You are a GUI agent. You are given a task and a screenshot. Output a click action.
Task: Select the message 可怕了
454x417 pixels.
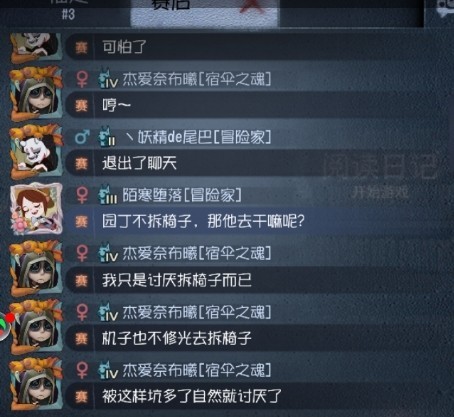tap(124, 47)
